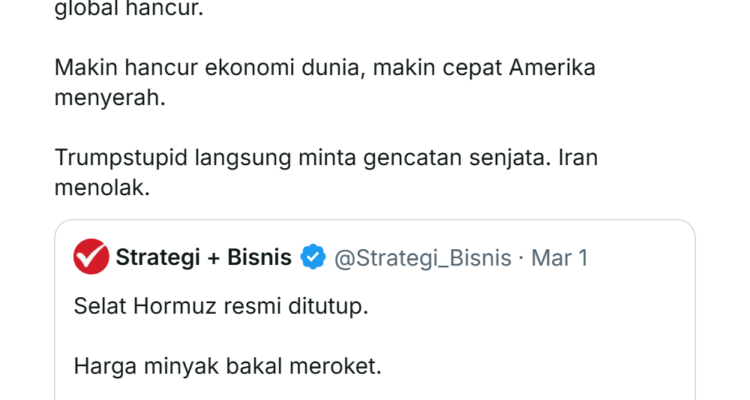Click the word 'Iran' in the post

click(x=576, y=158)
